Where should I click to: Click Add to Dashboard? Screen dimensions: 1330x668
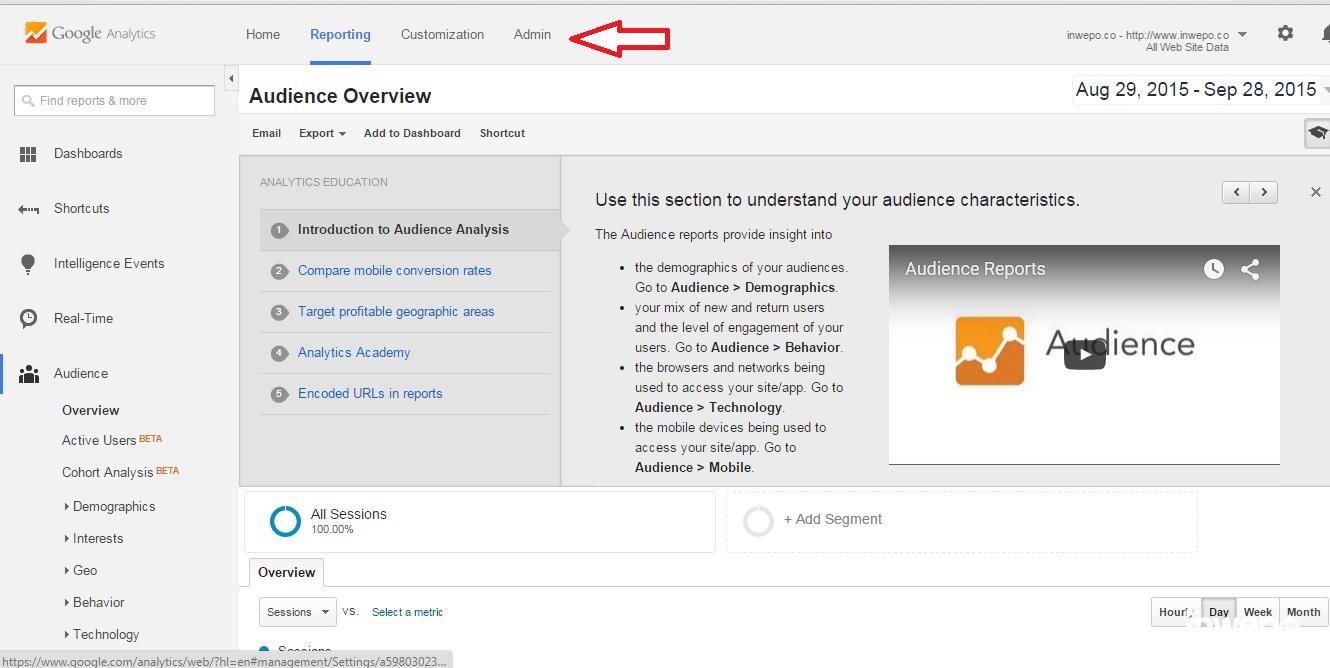click(x=412, y=133)
